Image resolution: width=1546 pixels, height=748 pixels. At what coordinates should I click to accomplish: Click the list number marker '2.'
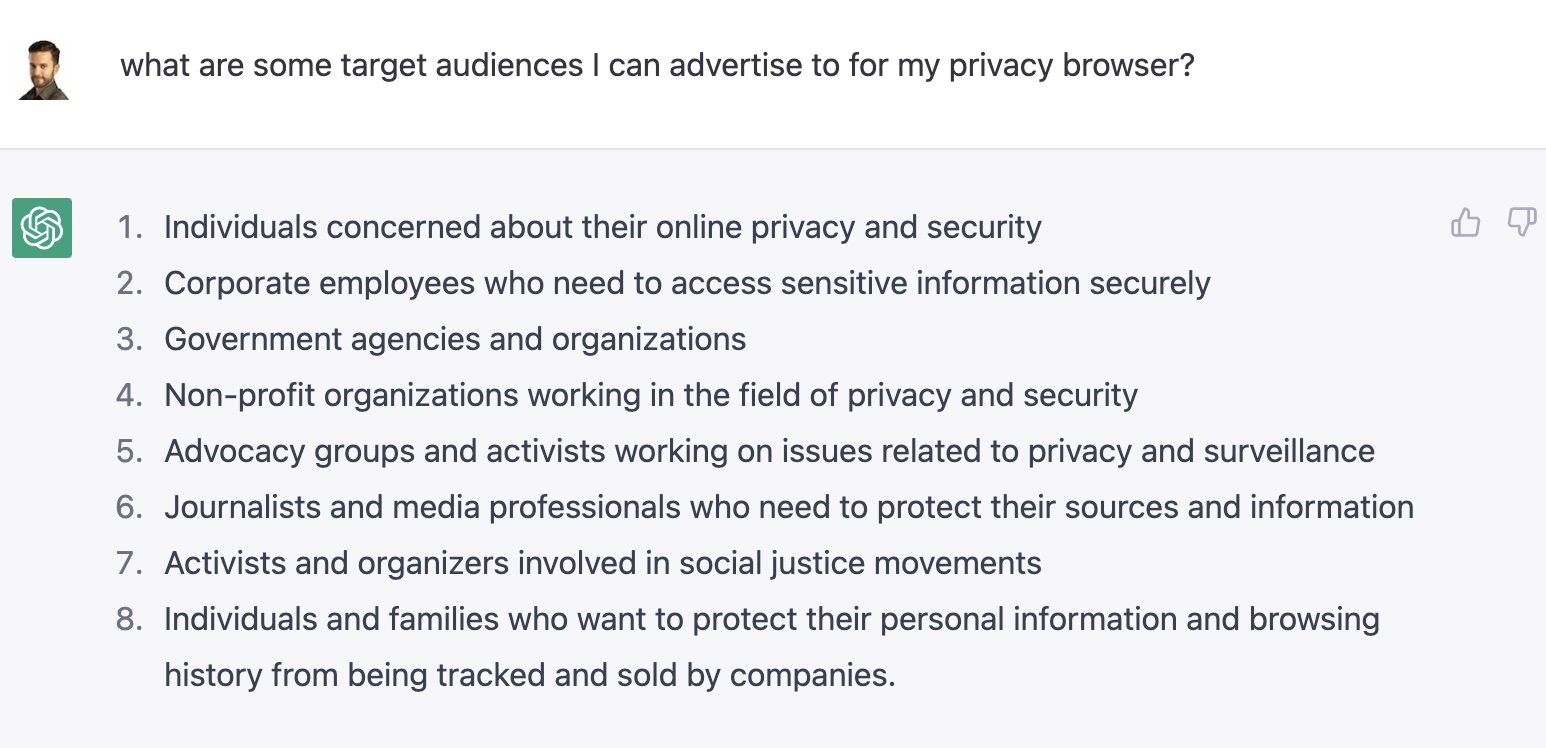(131, 284)
